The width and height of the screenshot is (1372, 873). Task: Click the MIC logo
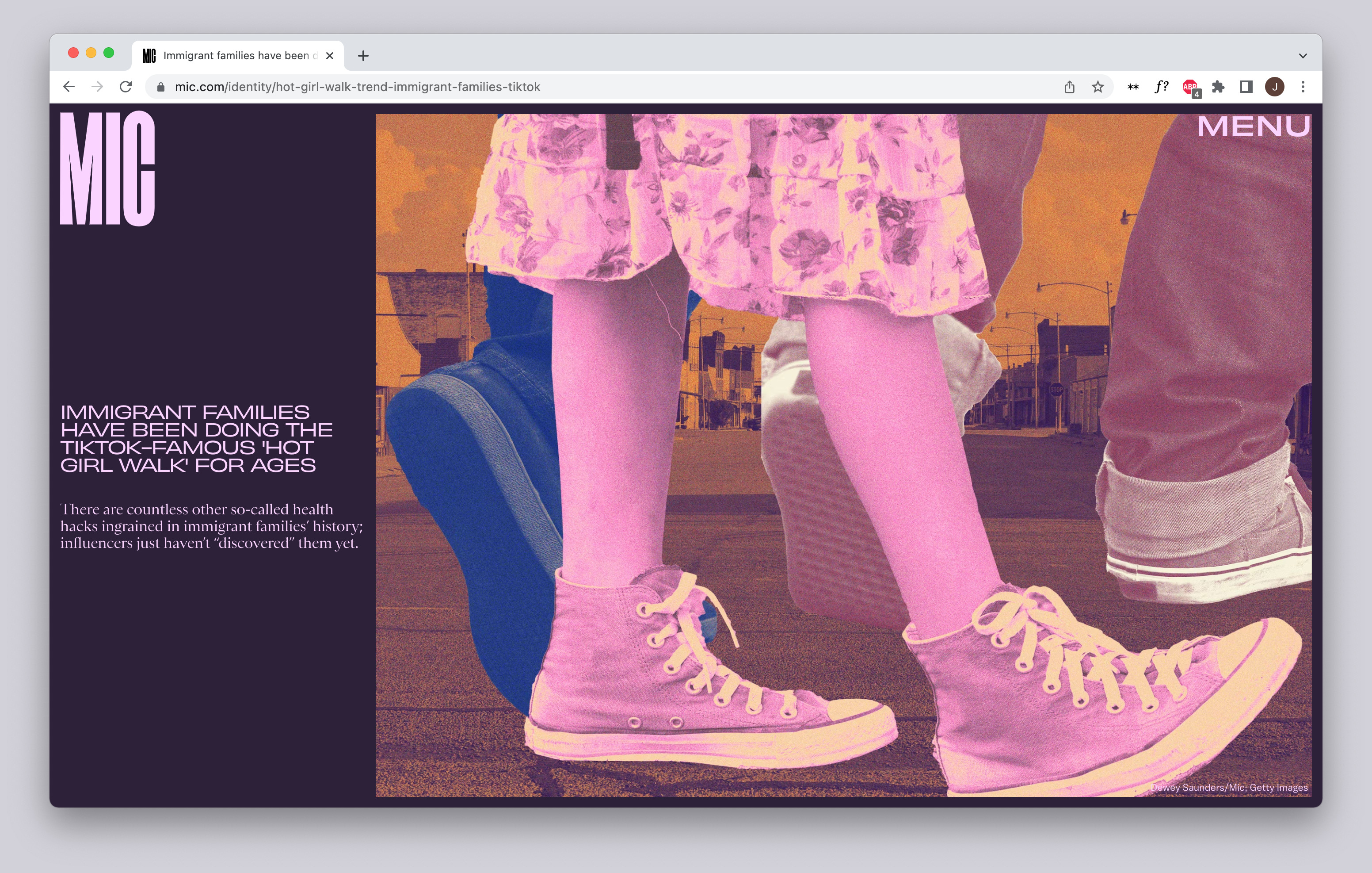108,169
